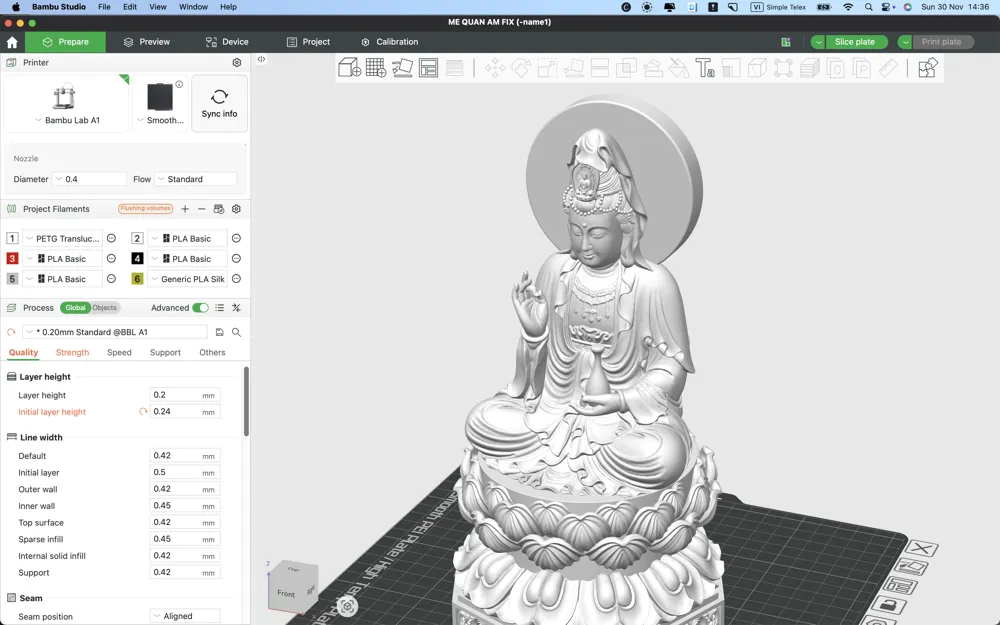This screenshot has width=1000, height=625.
Task: Save the process preset icon
Action: tap(219, 332)
